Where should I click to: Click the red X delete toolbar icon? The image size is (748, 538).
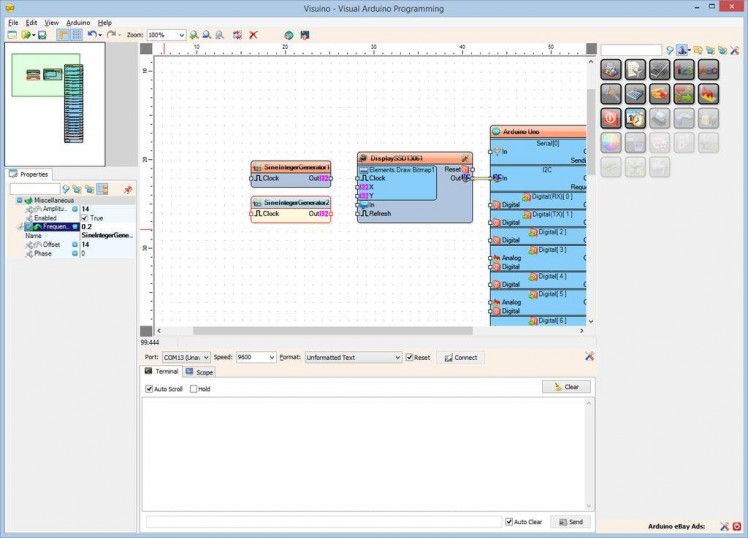pyautogui.click(x=253, y=35)
